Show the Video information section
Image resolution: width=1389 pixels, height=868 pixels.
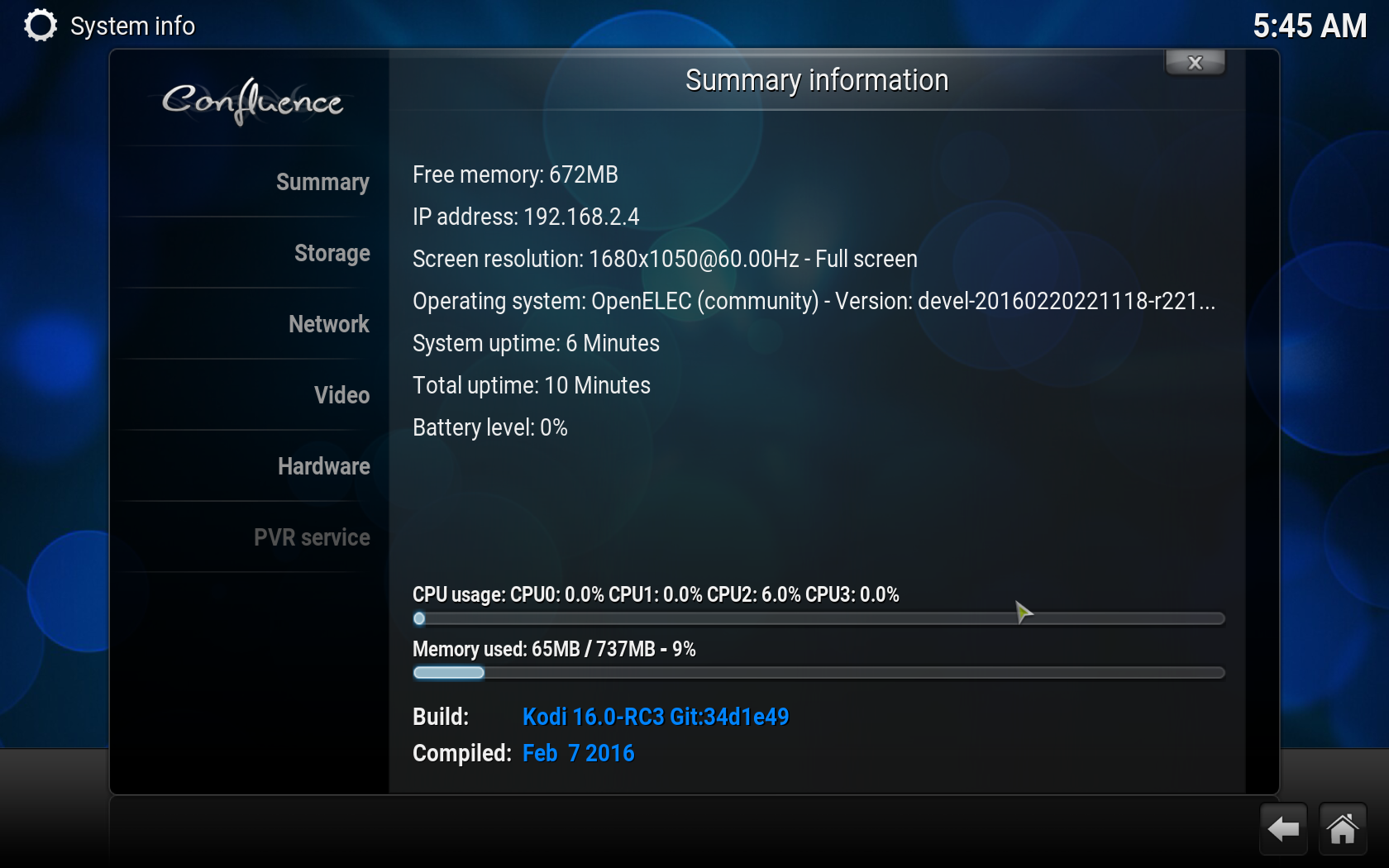[341, 395]
